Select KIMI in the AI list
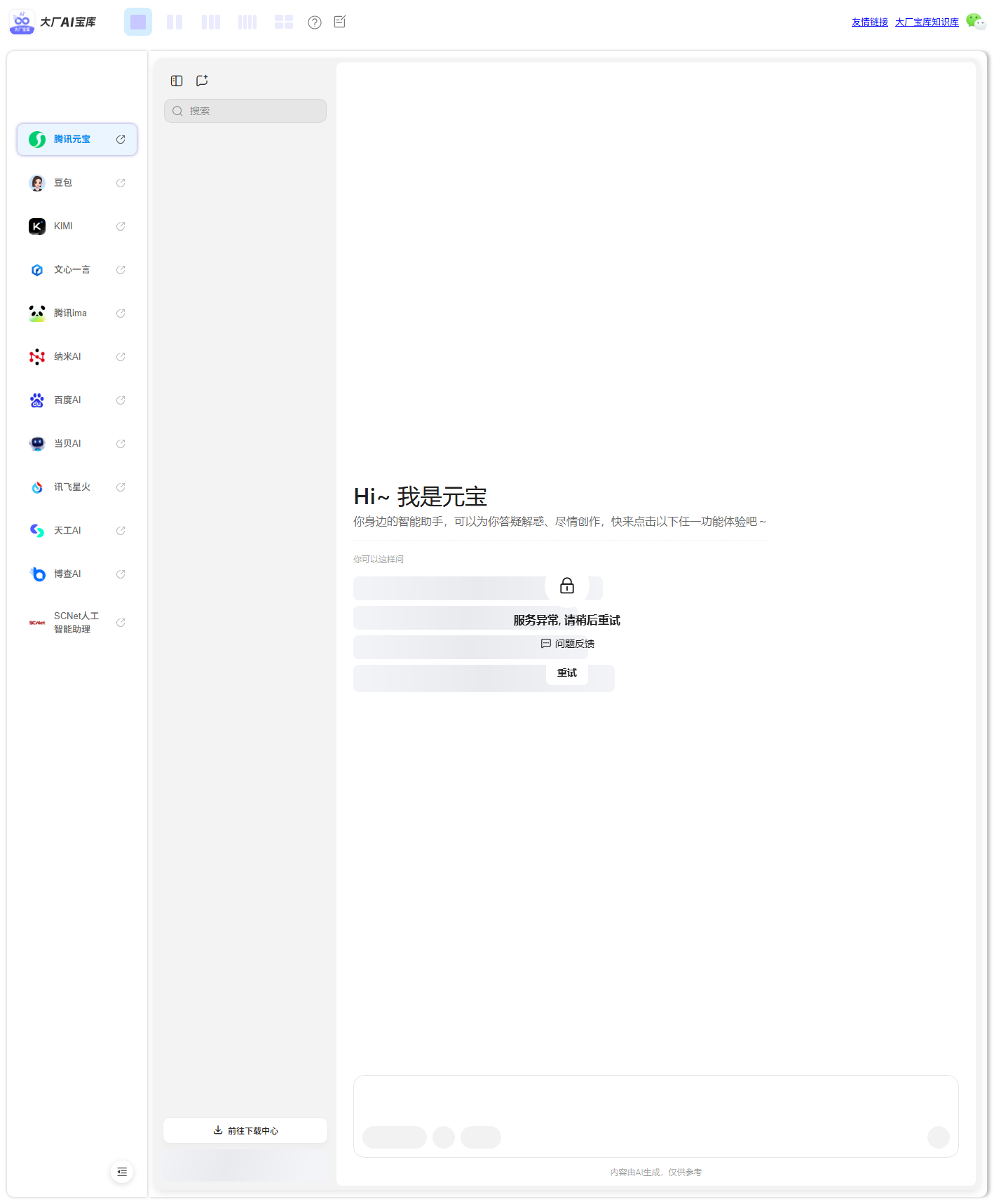This screenshot has height=1204, width=994. point(77,226)
